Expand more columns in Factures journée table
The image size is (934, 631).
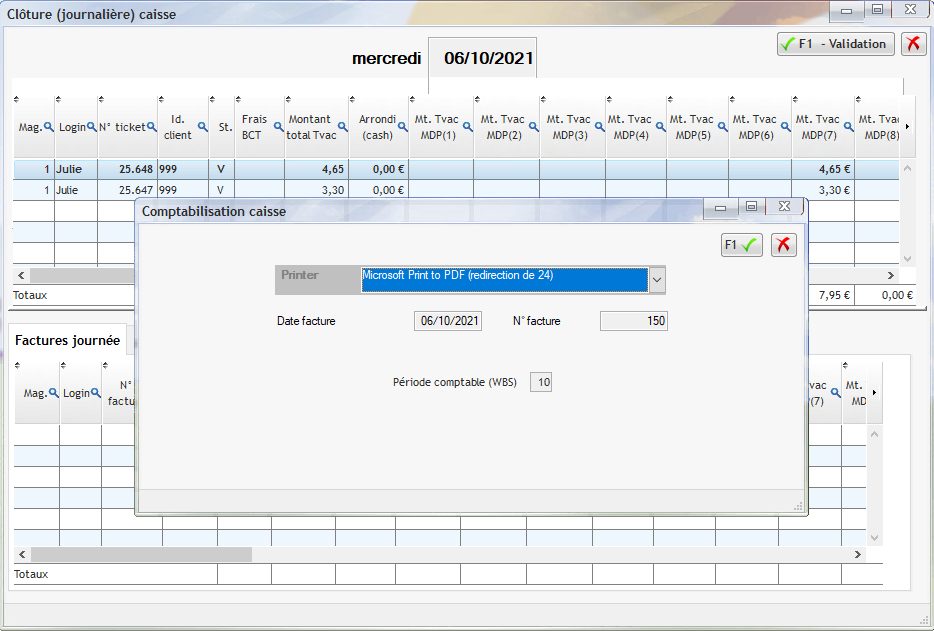875,393
